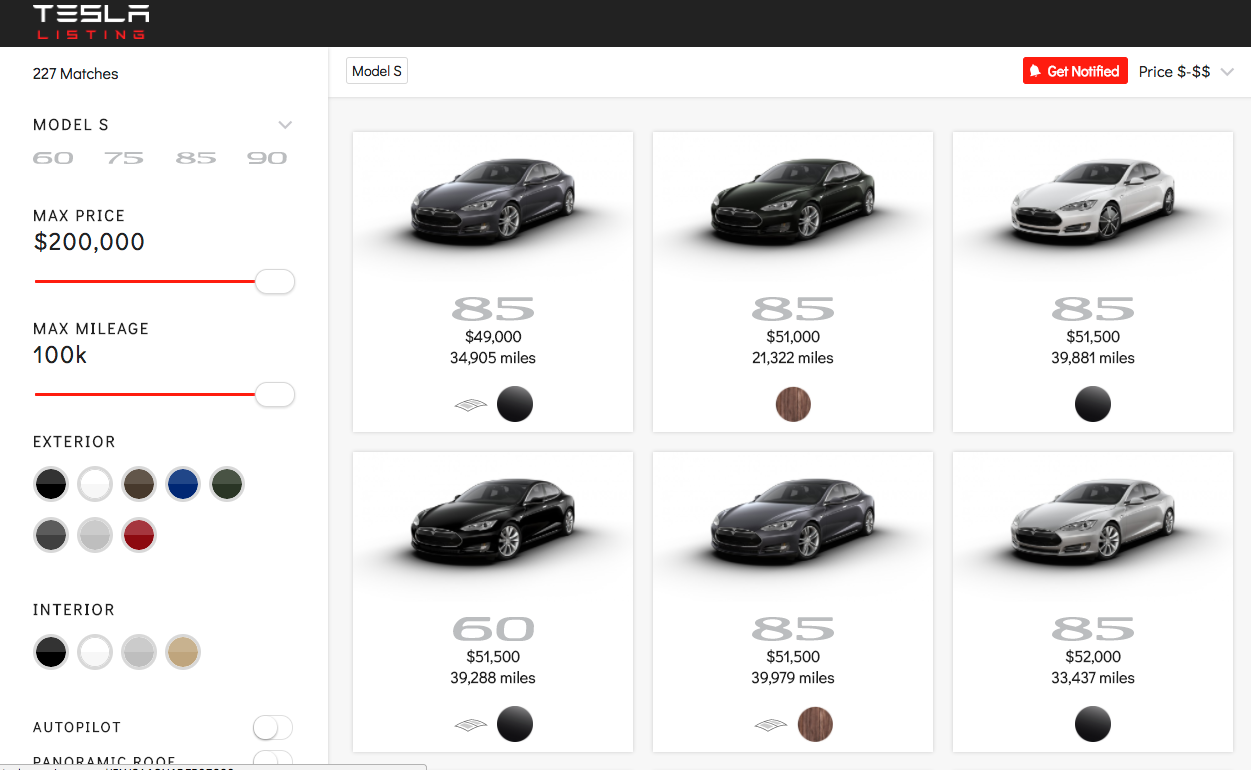
Task: Click the panoramic roof icon on the $49,000 listing
Action: [x=469, y=404]
